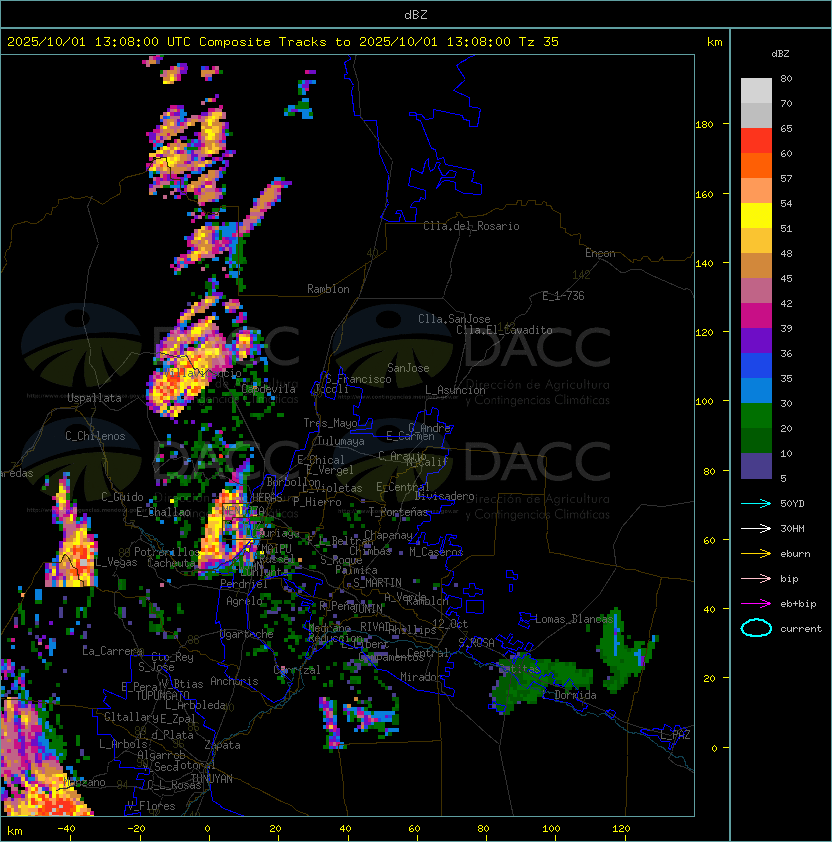Image resolution: width=832 pixels, height=842 pixels.
Task: Click the cyan 50YD arrow legend icon
Action: [756, 504]
